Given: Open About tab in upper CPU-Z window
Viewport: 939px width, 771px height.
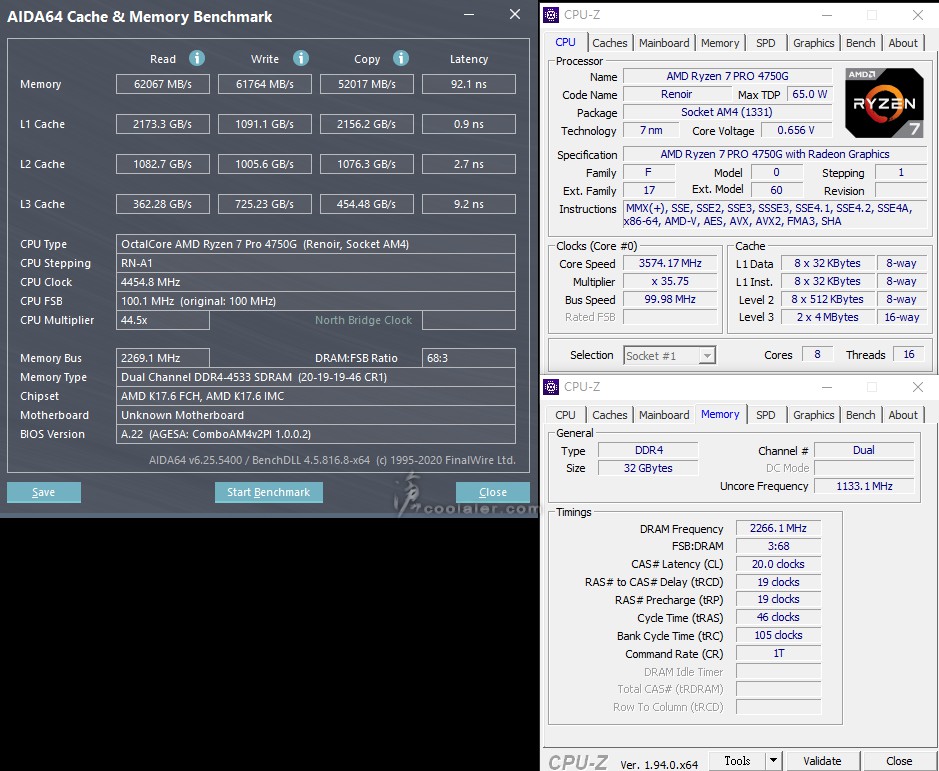Looking at the screenshot, I should coord(903,43).
